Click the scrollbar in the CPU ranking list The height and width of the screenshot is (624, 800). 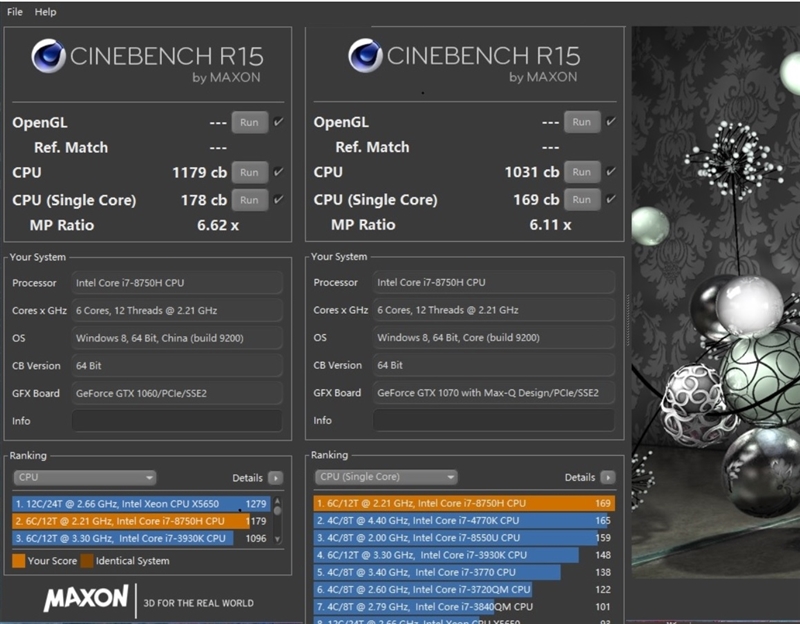[x=277, y=519]
